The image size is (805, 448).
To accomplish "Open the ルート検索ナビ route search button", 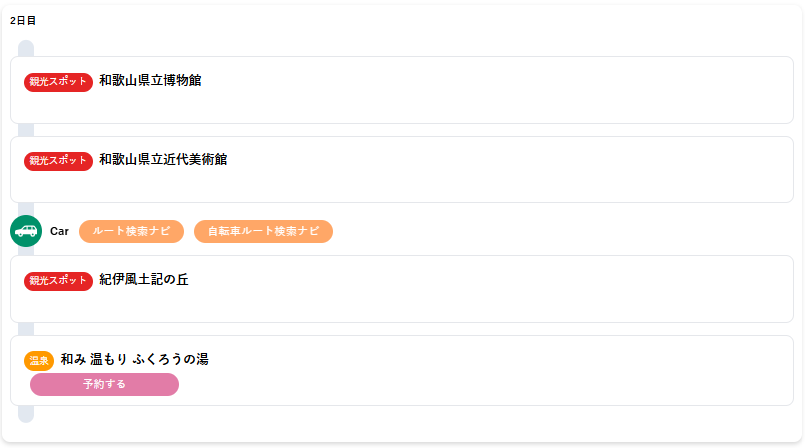I will pos(131,231).
